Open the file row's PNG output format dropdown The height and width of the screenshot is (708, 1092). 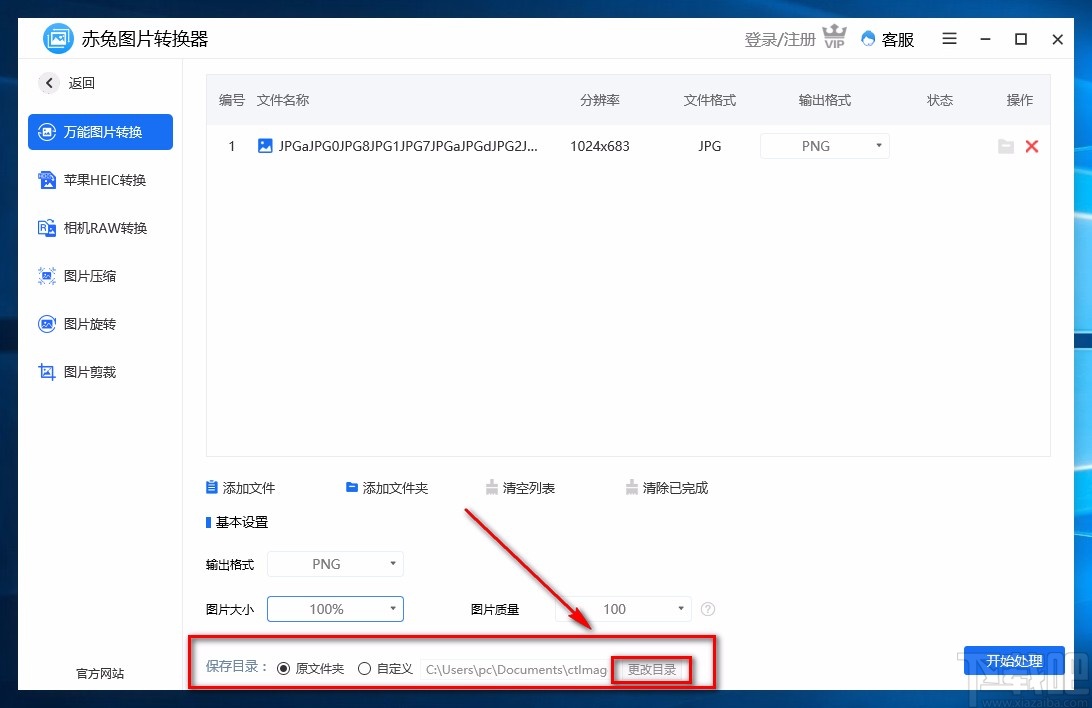pos(824,146)
